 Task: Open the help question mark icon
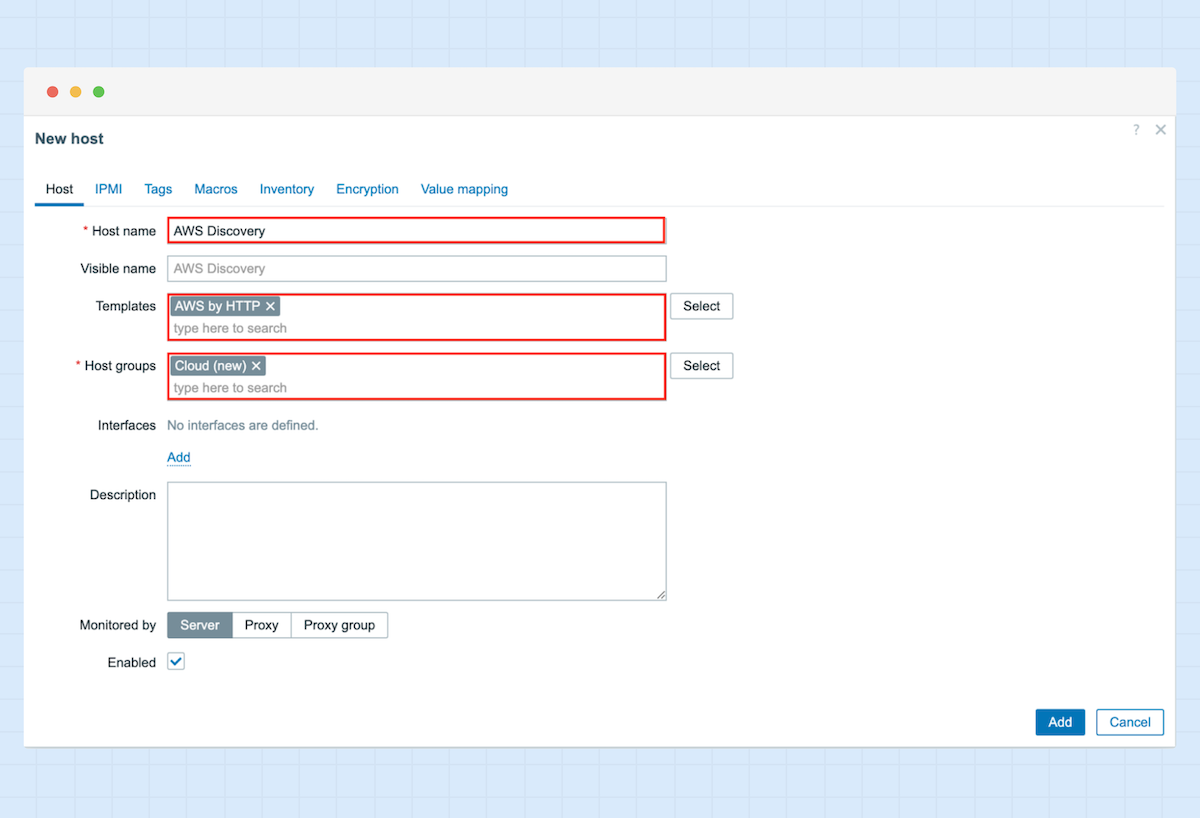click(1136, 130)
